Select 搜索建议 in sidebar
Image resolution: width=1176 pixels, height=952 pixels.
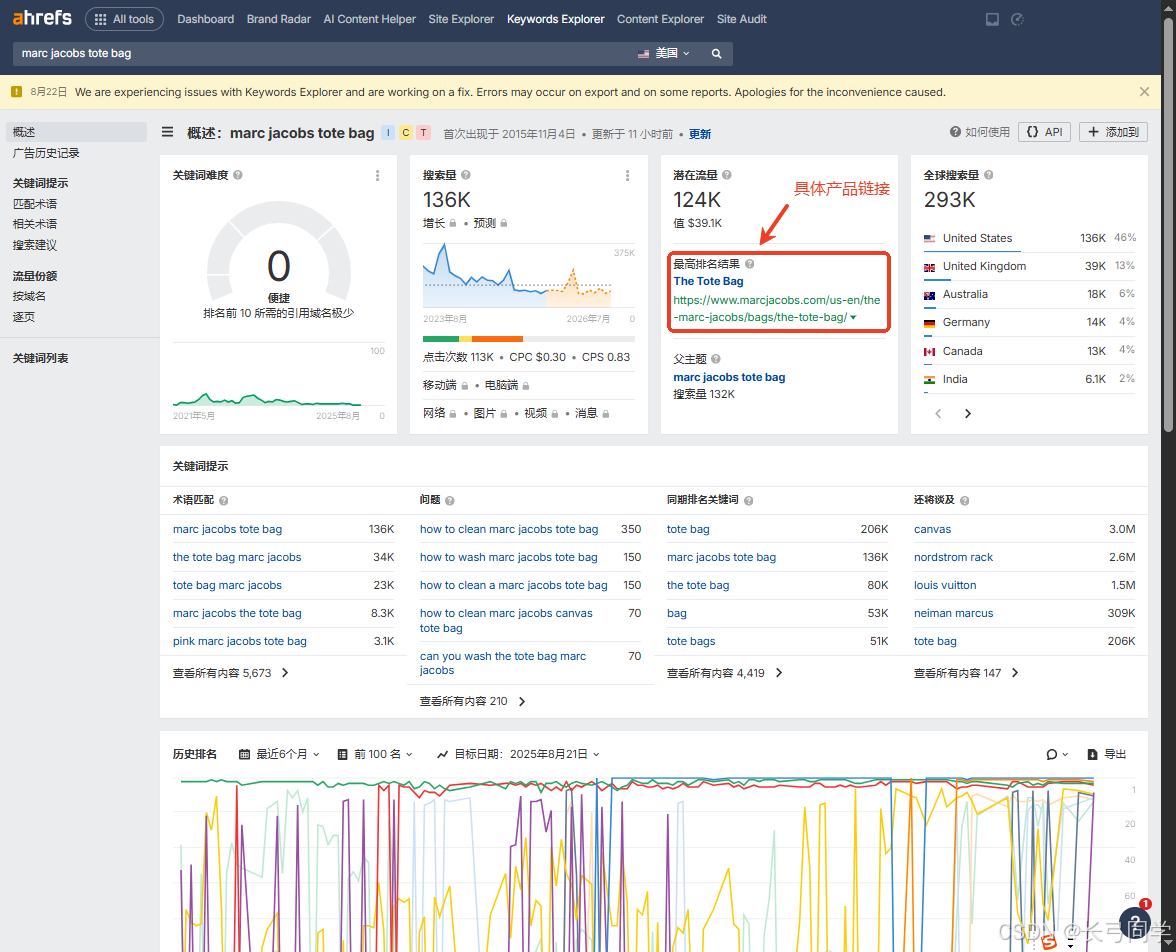(34, 245)
